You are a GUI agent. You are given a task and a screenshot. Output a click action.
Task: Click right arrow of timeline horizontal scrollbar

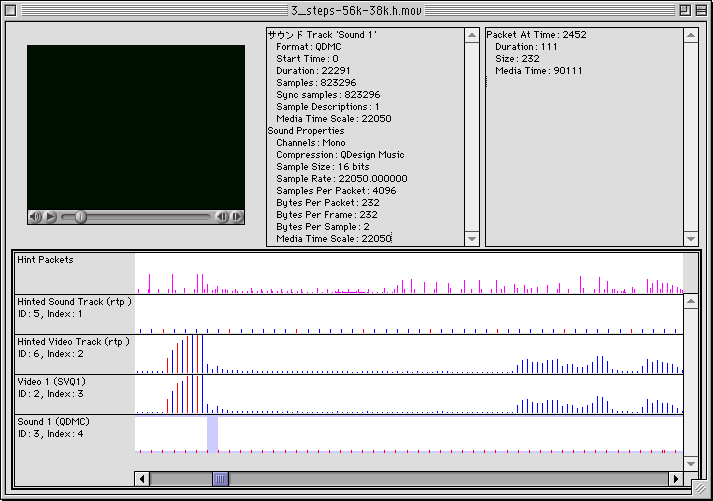pyautogui.click(x=676, y=479)
